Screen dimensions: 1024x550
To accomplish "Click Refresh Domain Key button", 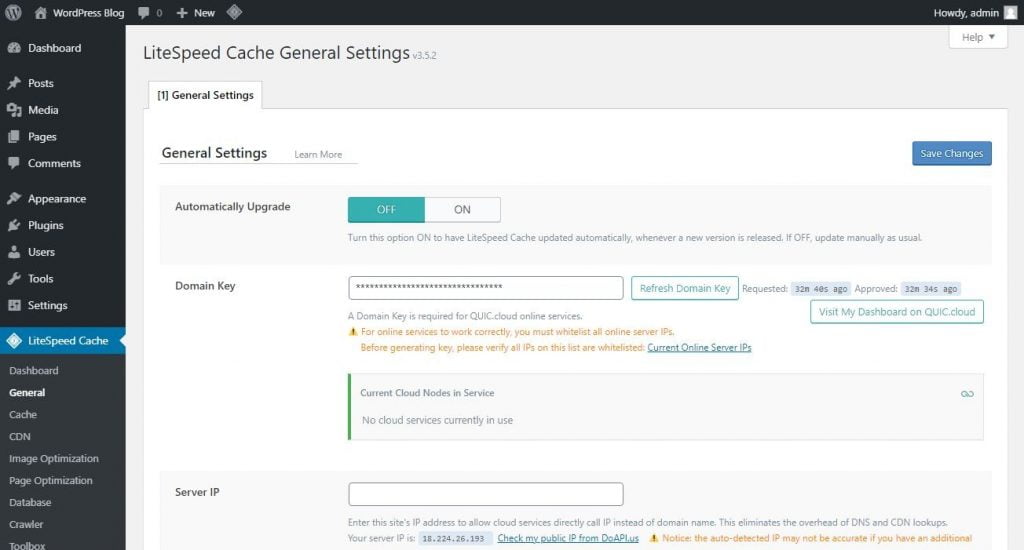I will pyautogui.click(x=684, y=288).
